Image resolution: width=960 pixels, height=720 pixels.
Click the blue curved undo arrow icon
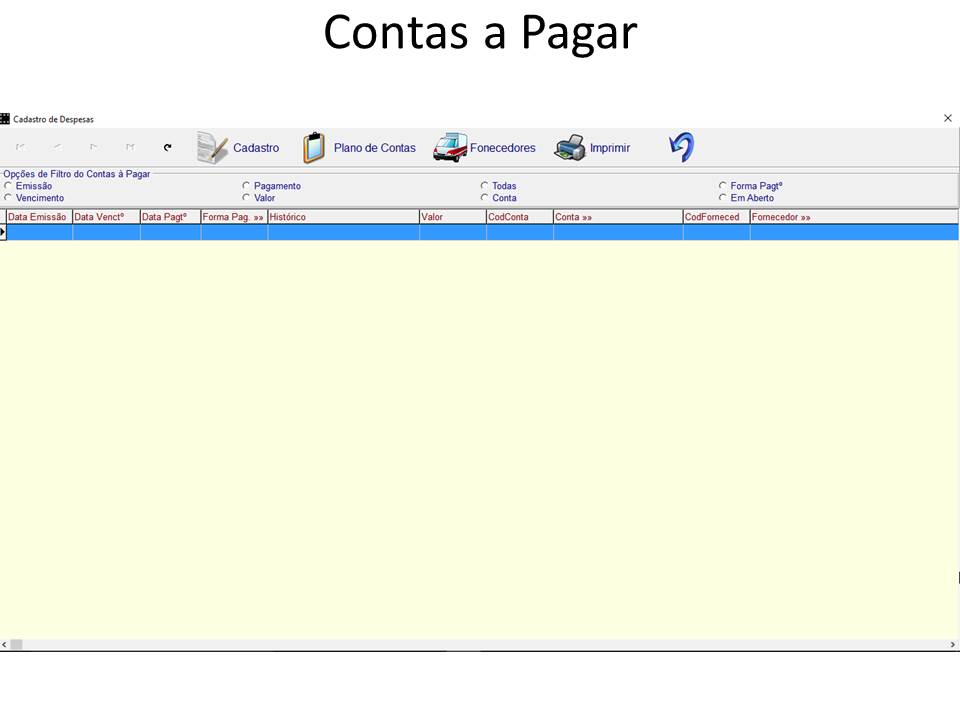680,146
